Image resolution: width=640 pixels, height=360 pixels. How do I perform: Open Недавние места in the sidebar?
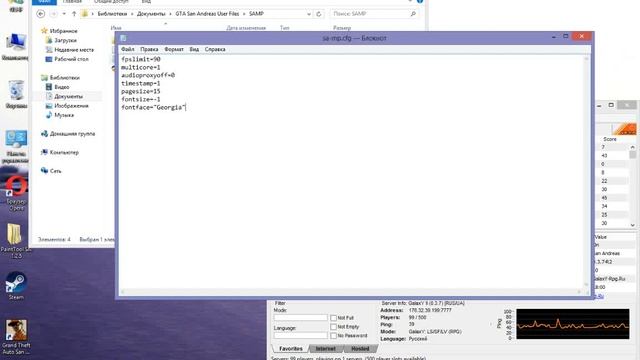[74, 50]
